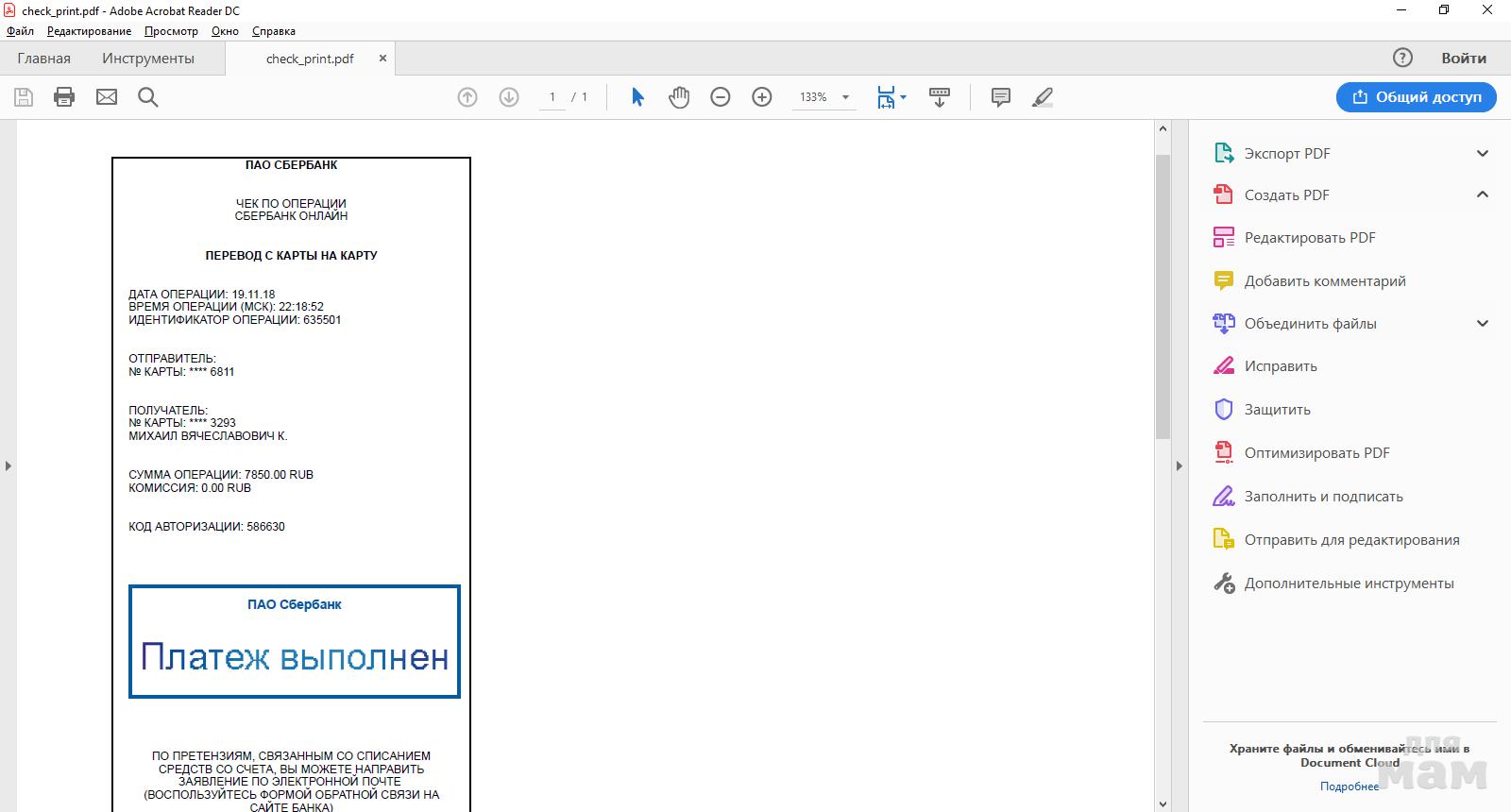Viewport: 1511px width, 812px height.
Task: Open the 133% zoom level dropdown
Action: [x=845, y=97]
